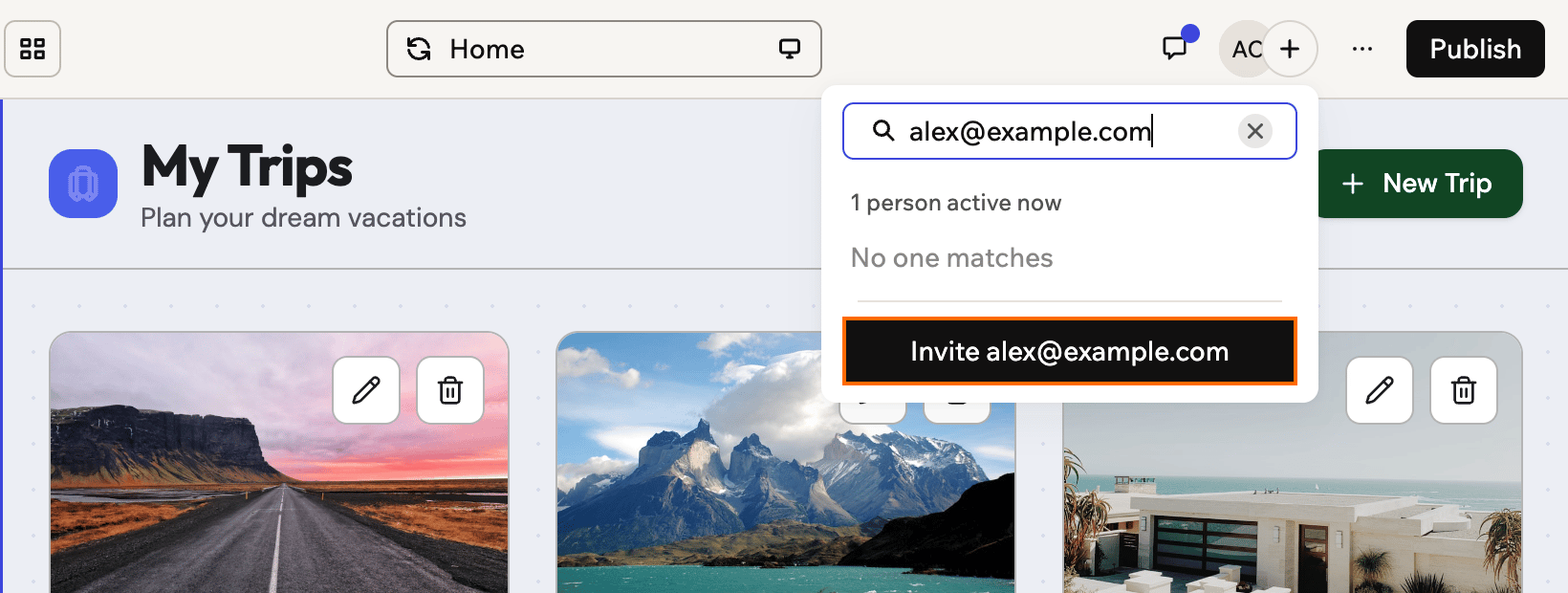Open the grid dashboard menu icon
Viewport: 1568px width, 593px height.
33,49
